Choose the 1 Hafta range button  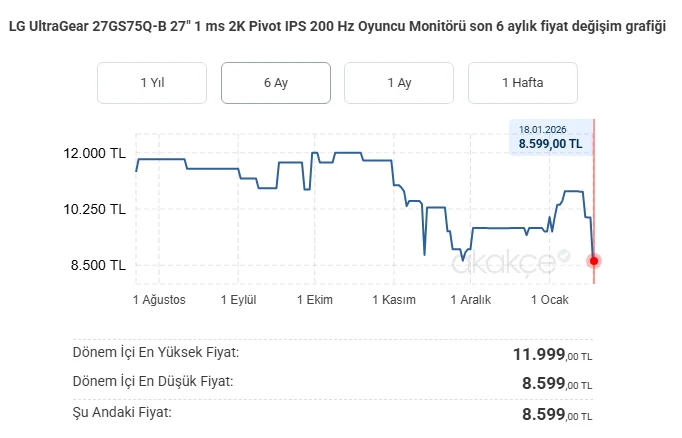pyautogui.click(x=523, y=83)
